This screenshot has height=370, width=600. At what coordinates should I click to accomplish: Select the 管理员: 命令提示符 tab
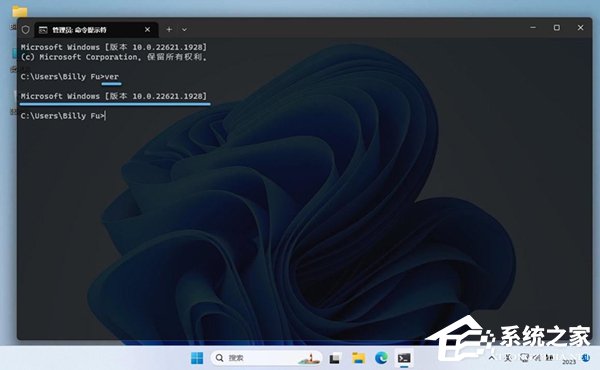click(x=96, y=30)
